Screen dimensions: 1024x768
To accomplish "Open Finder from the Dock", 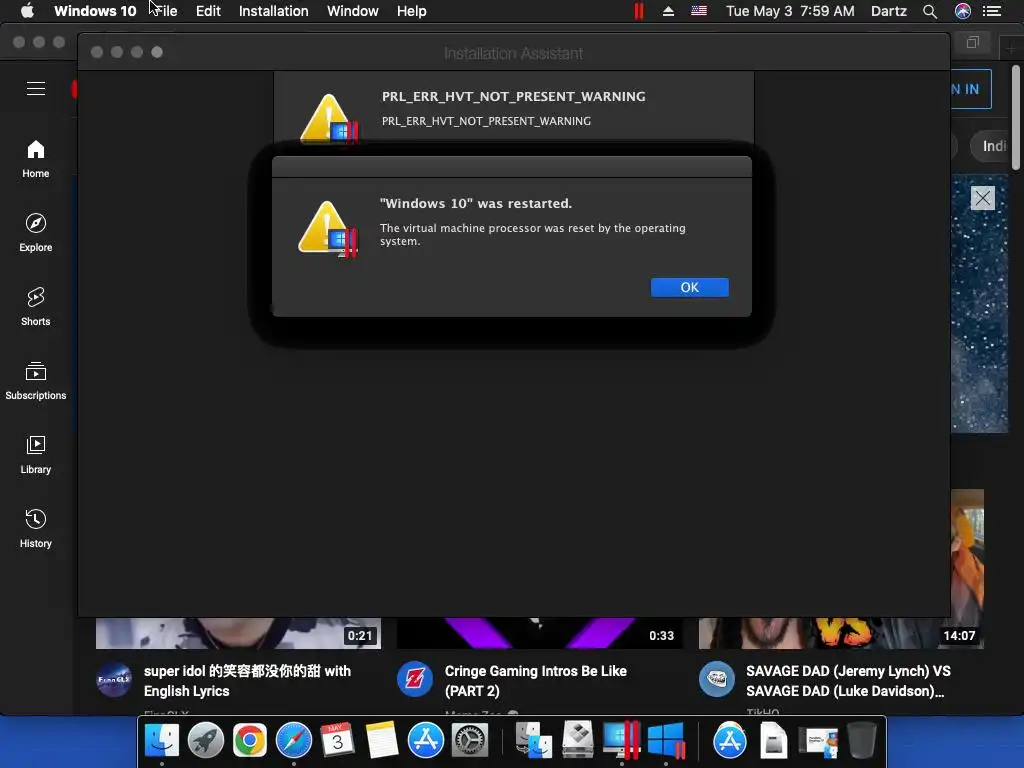I will click(161, 741).
